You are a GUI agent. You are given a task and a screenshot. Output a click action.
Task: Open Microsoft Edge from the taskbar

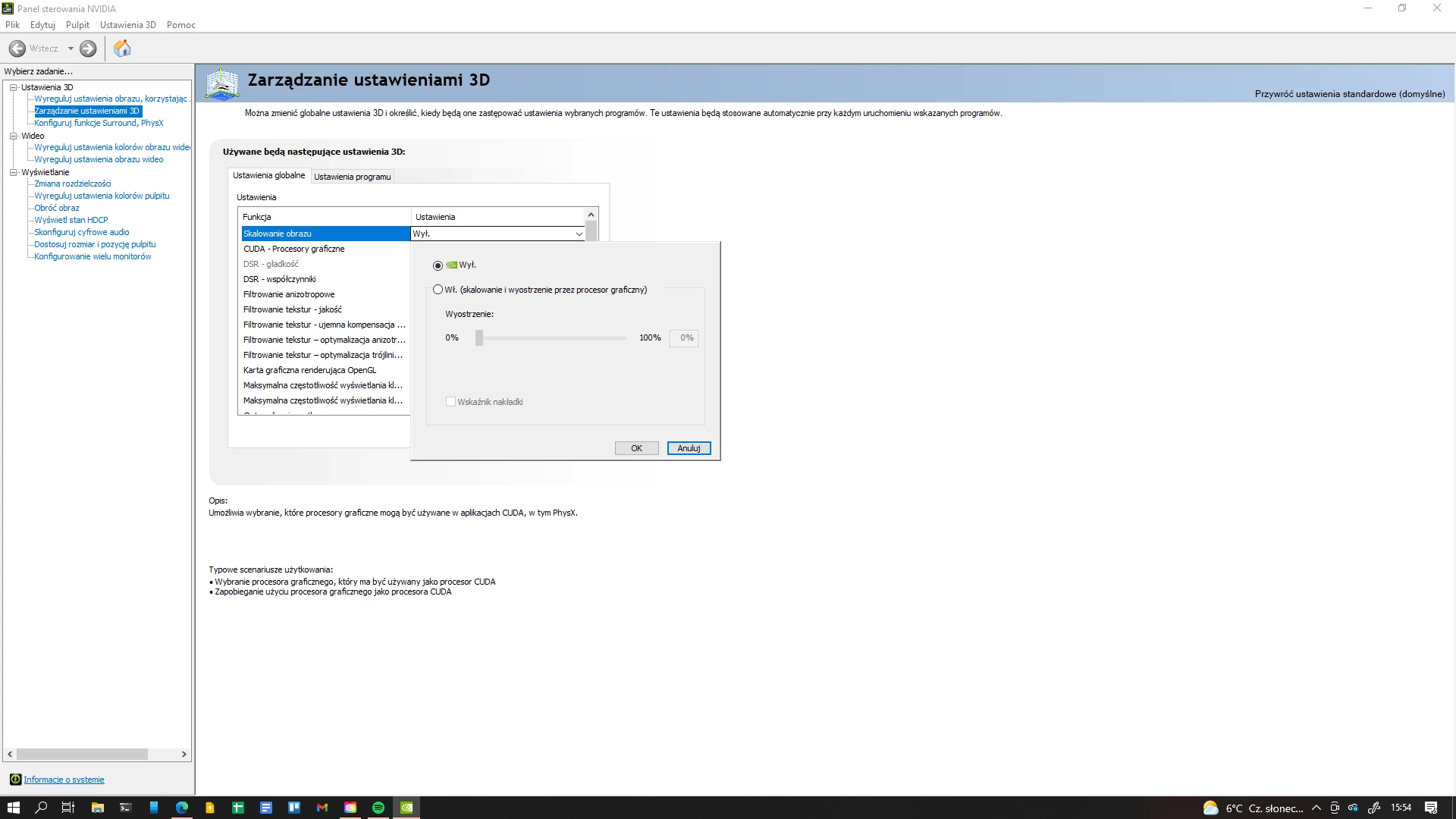(x=182, y=808)
